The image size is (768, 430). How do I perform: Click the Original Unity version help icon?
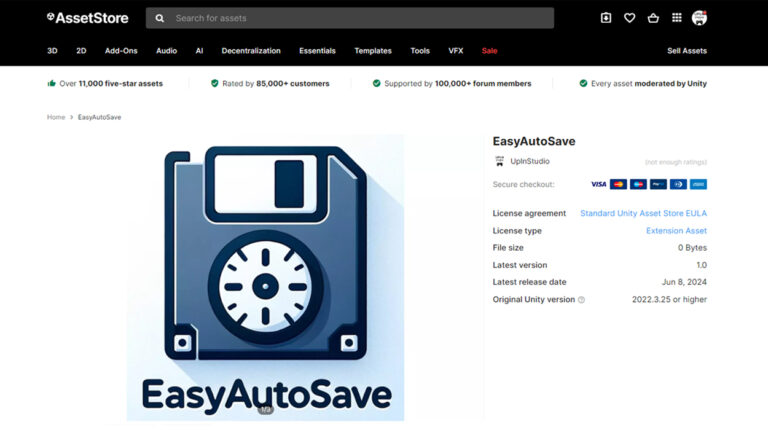[x=581, y=300]
